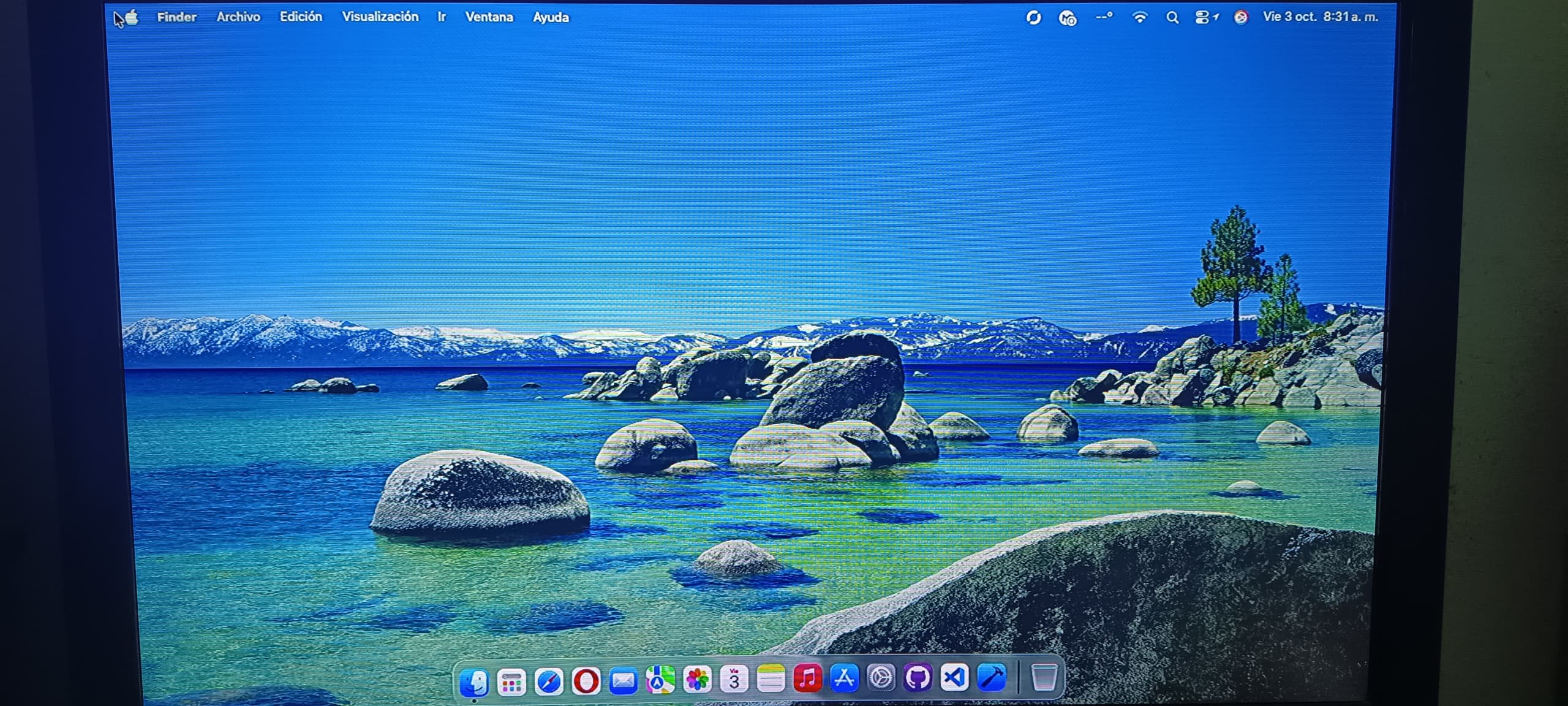Viewport: 1568px width, 706px height.
Task: Launch Visual Studio Code from Dock
Action: click(x=954, y=678)
